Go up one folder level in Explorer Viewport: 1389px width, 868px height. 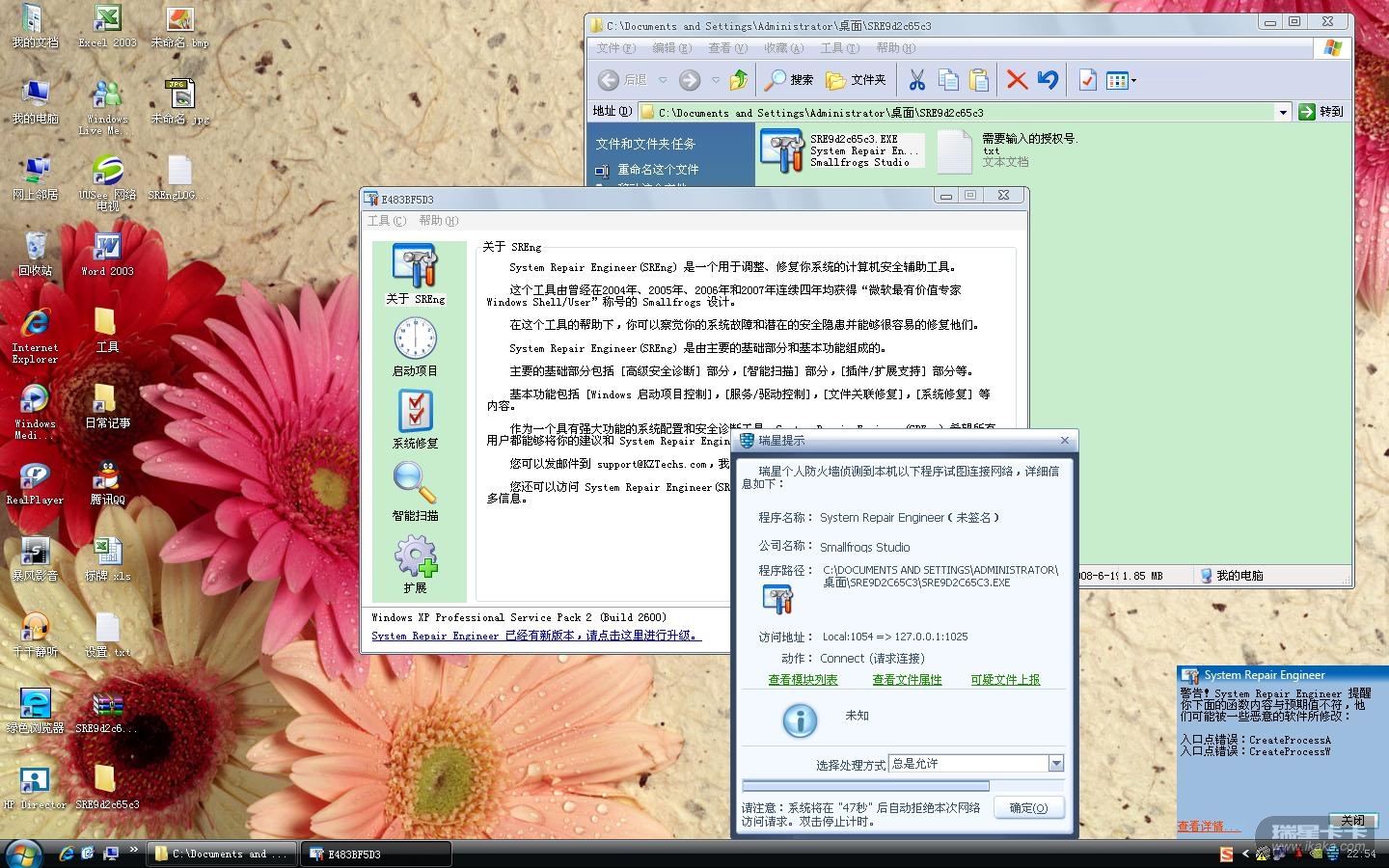739,80
